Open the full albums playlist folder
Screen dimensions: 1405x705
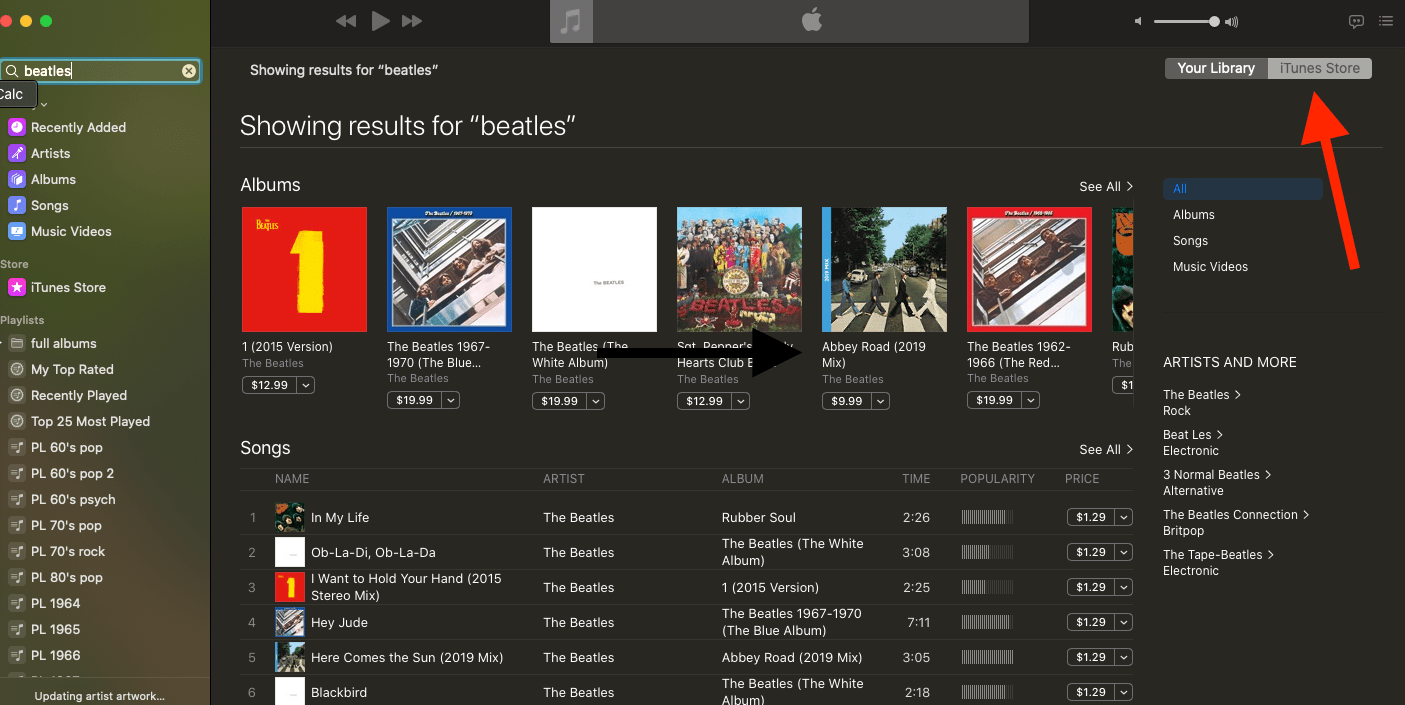tap(63, 343)
